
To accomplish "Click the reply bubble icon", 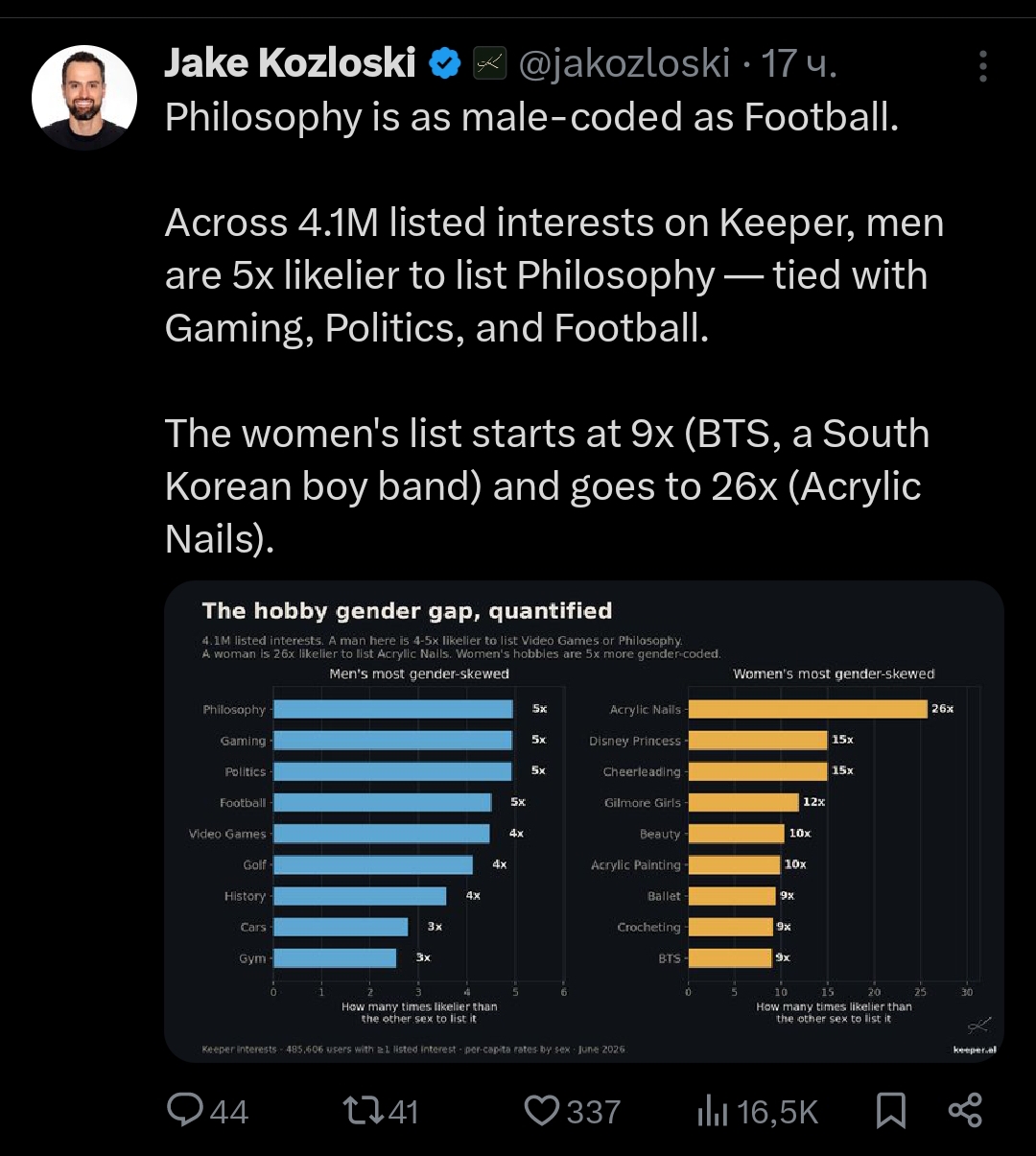I will [184, 1110].
